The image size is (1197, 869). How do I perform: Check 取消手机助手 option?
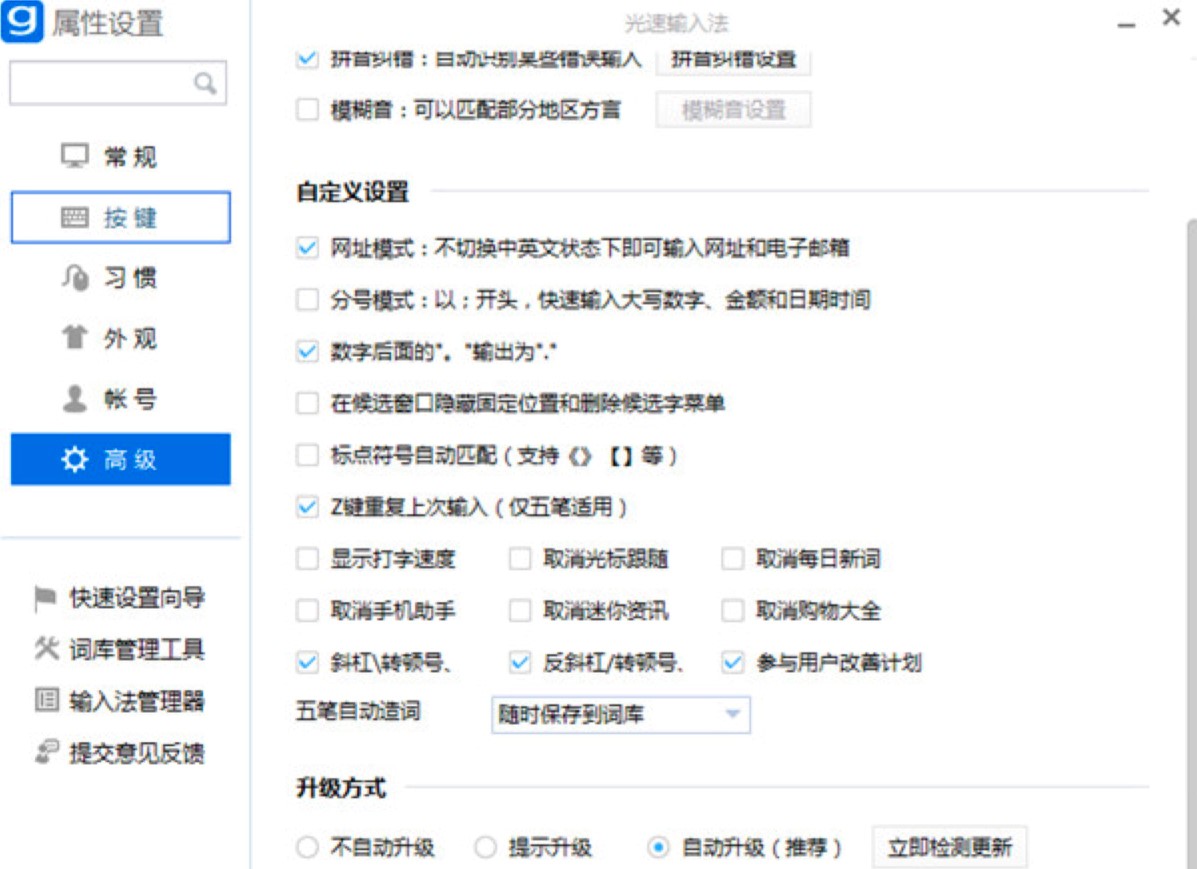(x=307, y=611)
